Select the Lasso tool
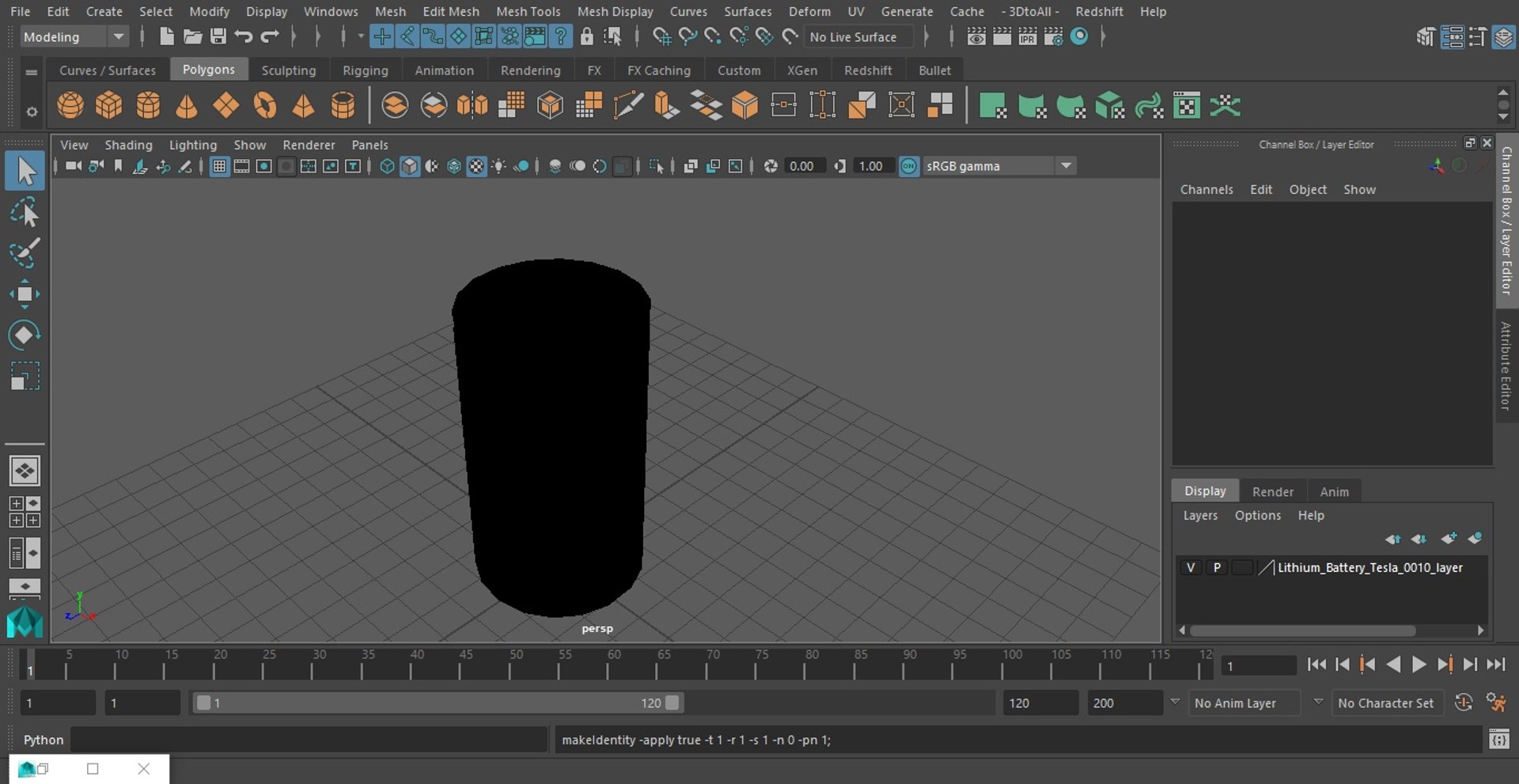1519x784 pixels. 25,212
